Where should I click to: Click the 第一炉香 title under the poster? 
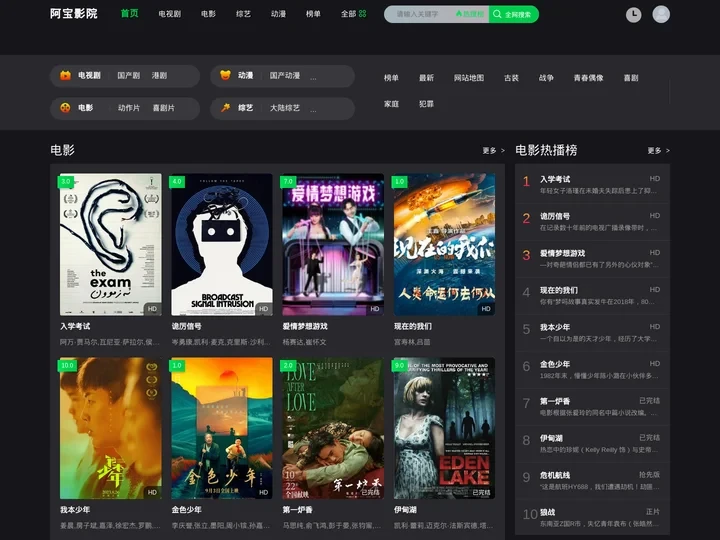298,510
